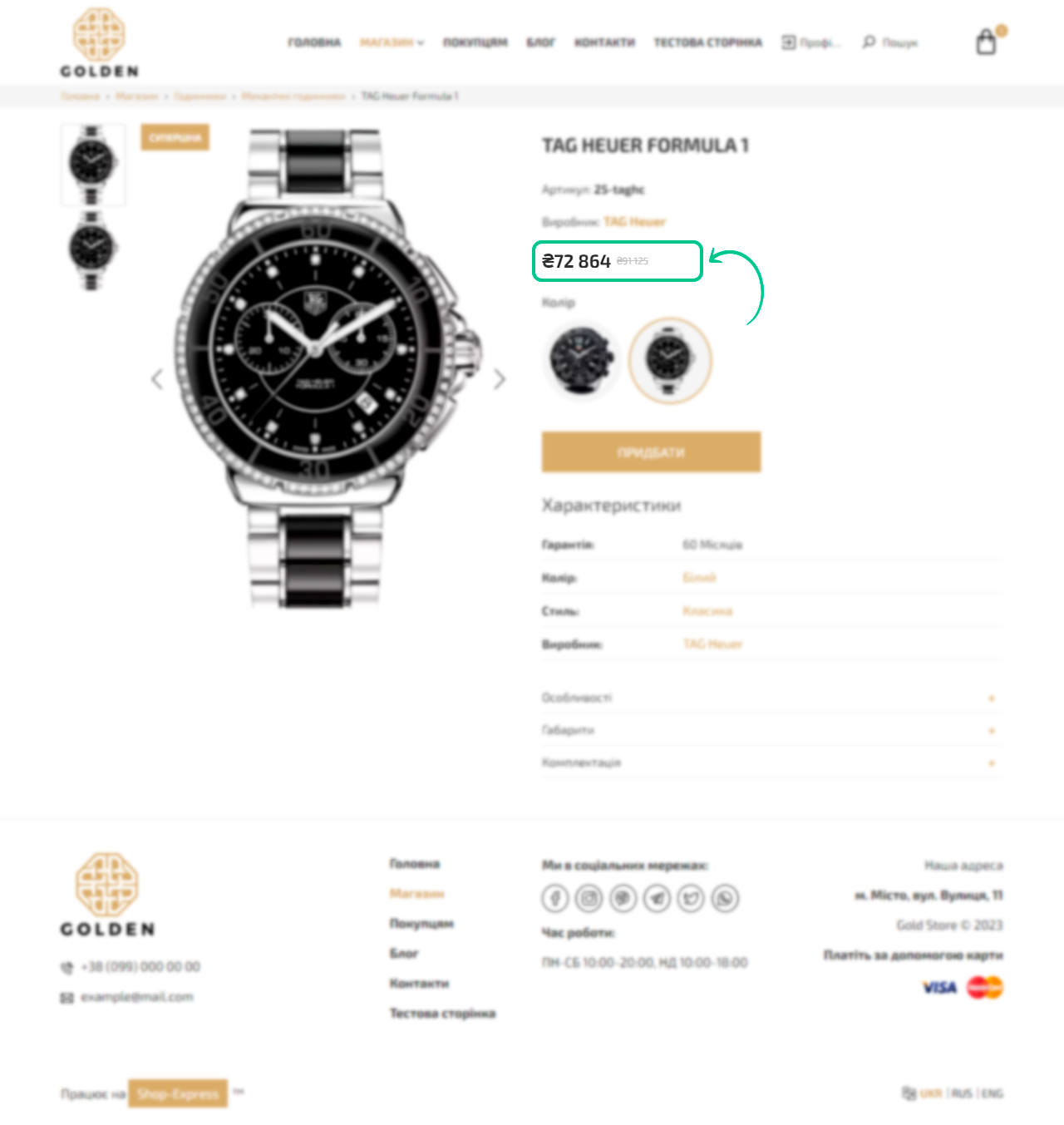The width and height of the screenshot is (1064, 1125).
Task: Select the highlighted white-band watch color option
Action: tap(670, 360)
